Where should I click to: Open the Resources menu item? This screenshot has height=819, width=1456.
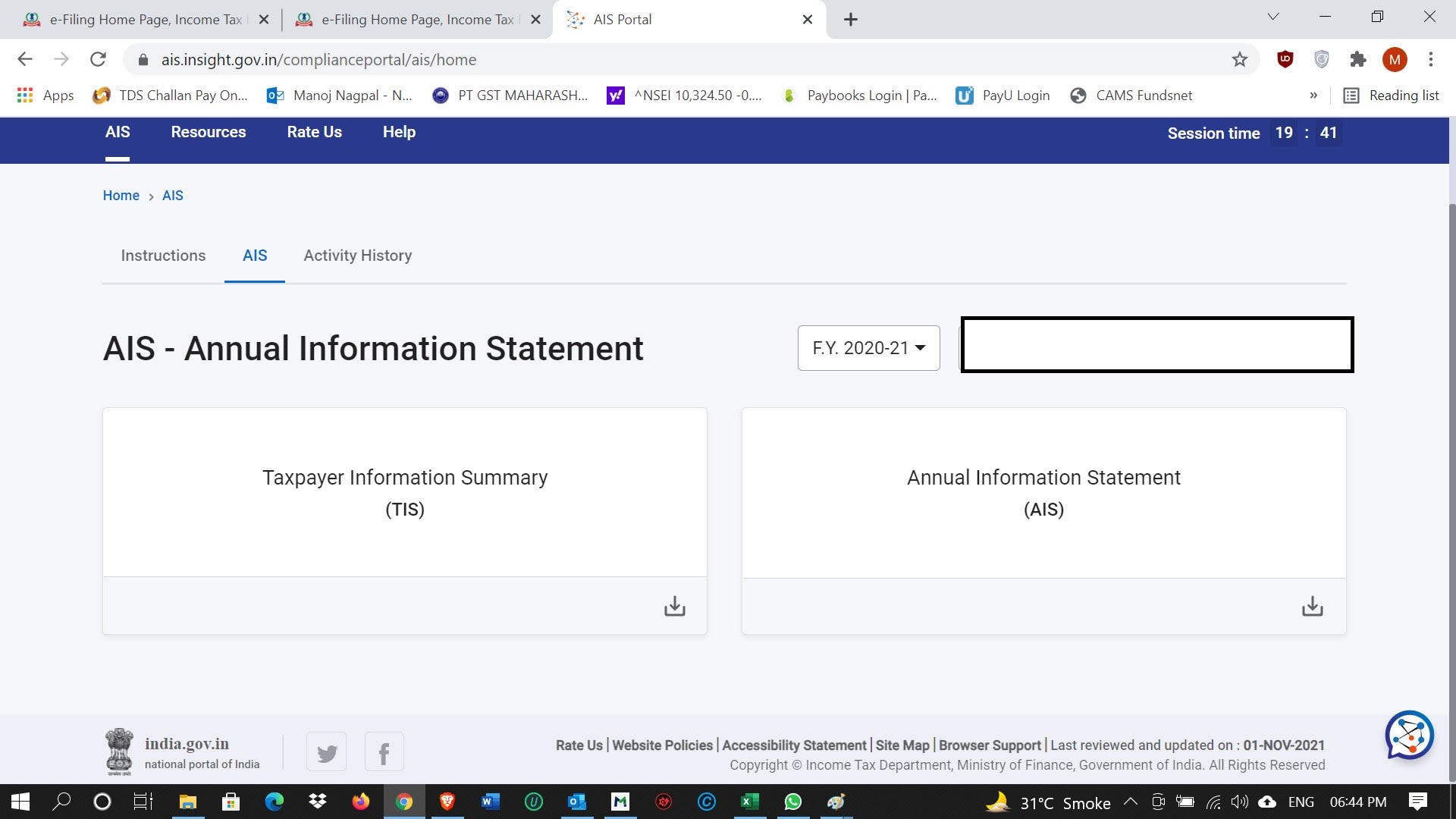(208, 132)
